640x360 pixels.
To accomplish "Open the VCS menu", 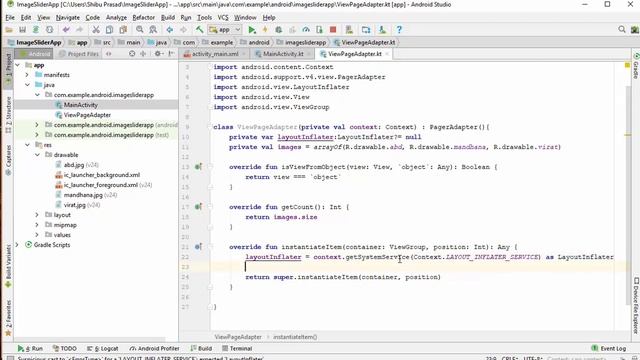I will [223, 18].
